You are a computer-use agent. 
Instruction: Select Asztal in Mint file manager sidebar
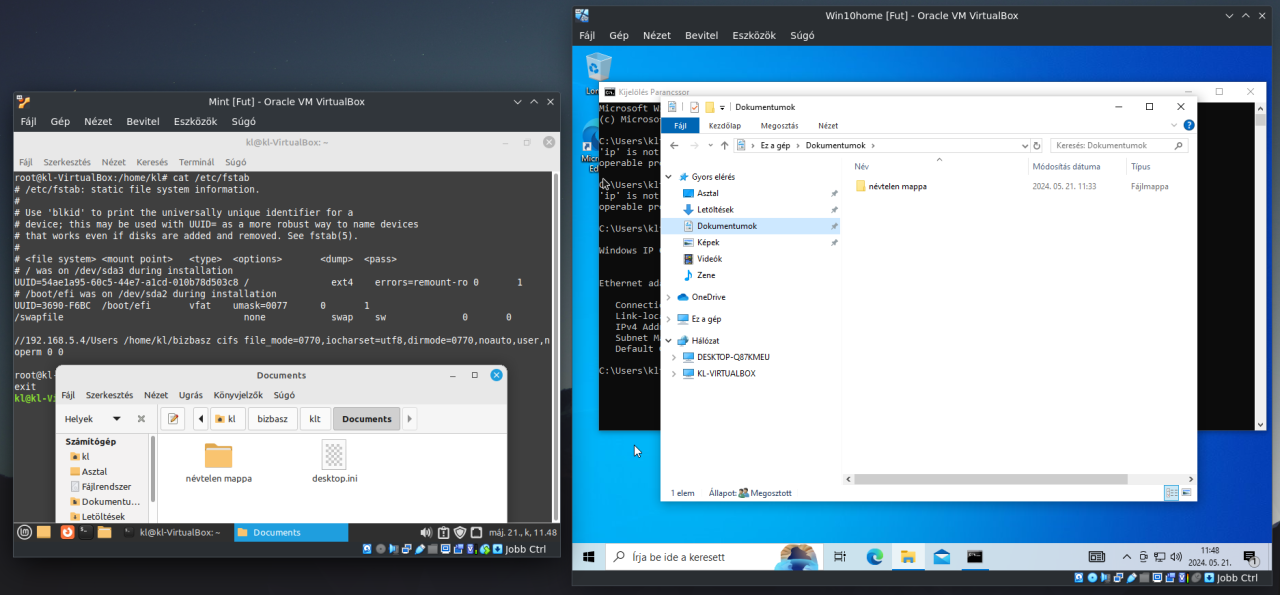[x=94, y=471]
